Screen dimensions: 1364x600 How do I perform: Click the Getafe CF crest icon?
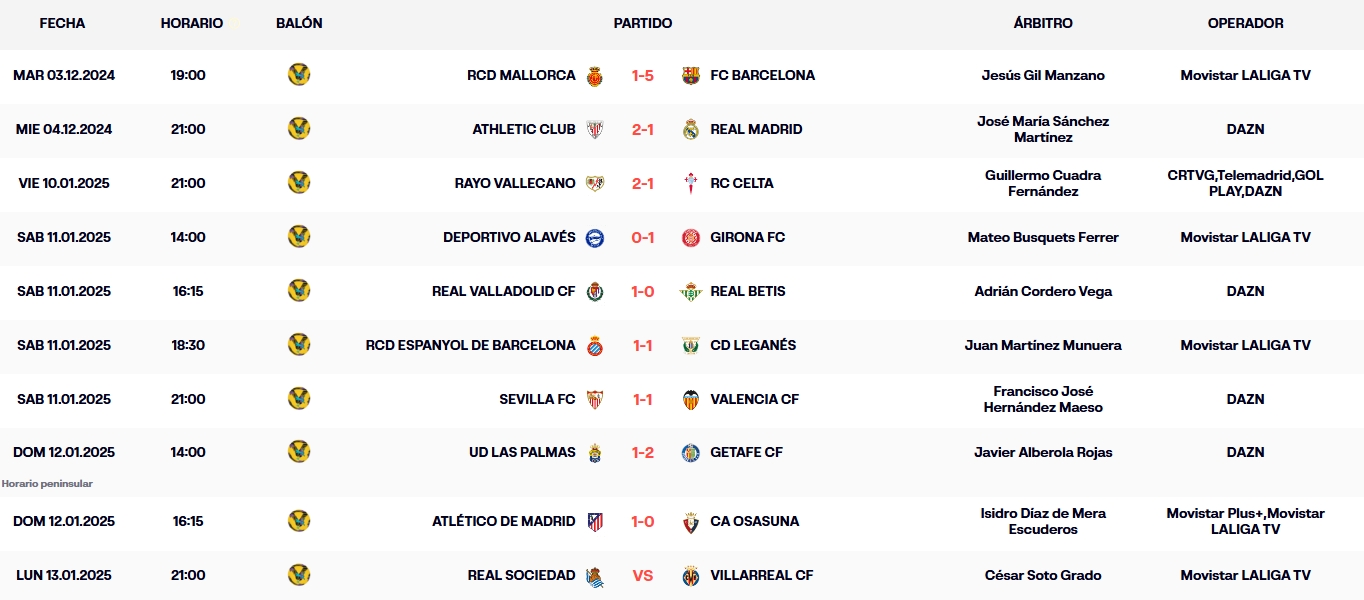pyautogui.click(x=691, y=452)
